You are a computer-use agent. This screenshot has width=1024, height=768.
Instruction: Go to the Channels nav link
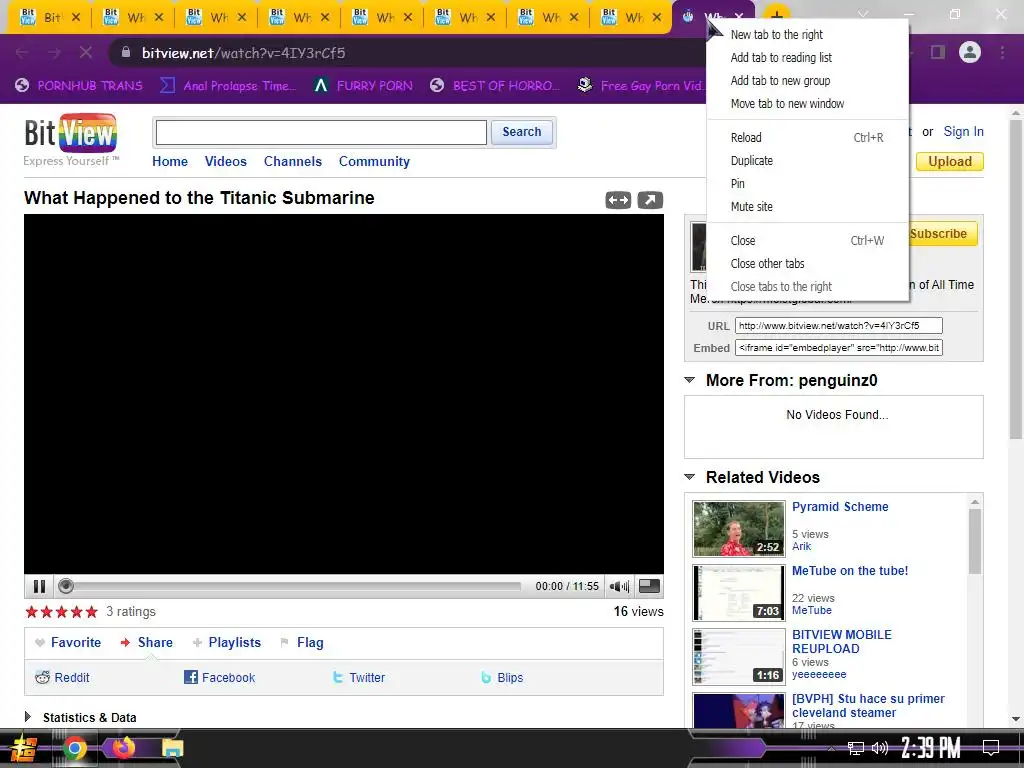point(293,161)
